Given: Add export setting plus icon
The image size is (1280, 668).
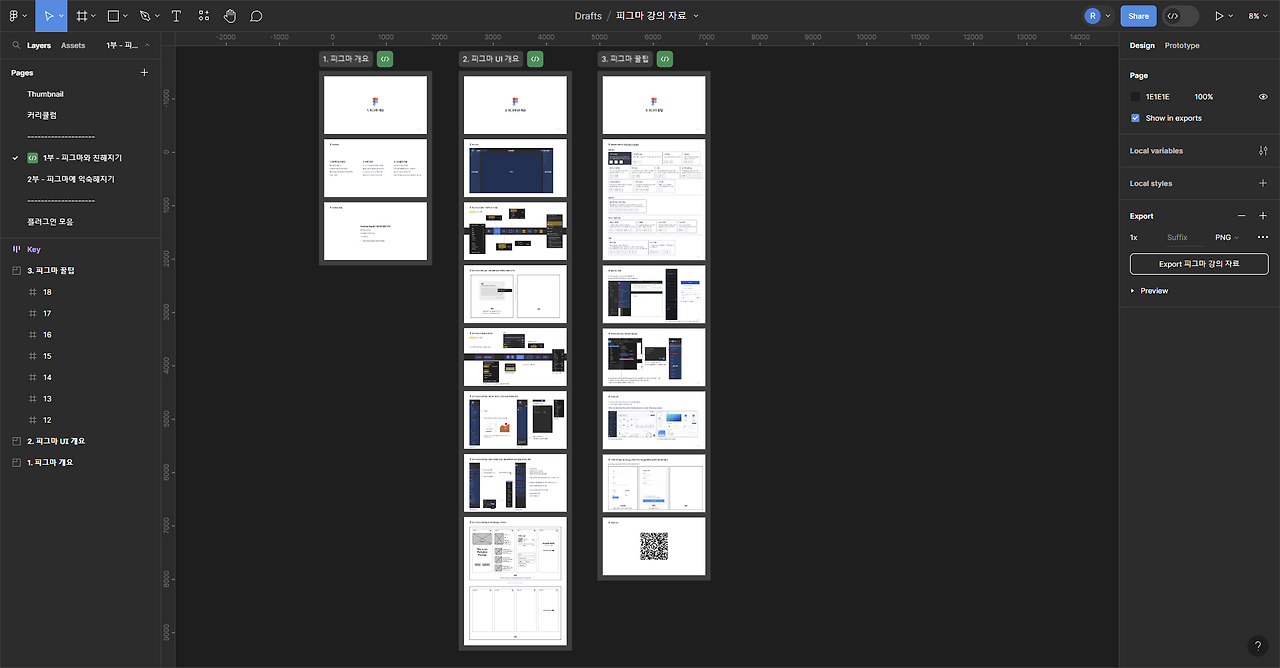Looking at the screenshot, I should pyautogui.click(x=1263, y=216).
